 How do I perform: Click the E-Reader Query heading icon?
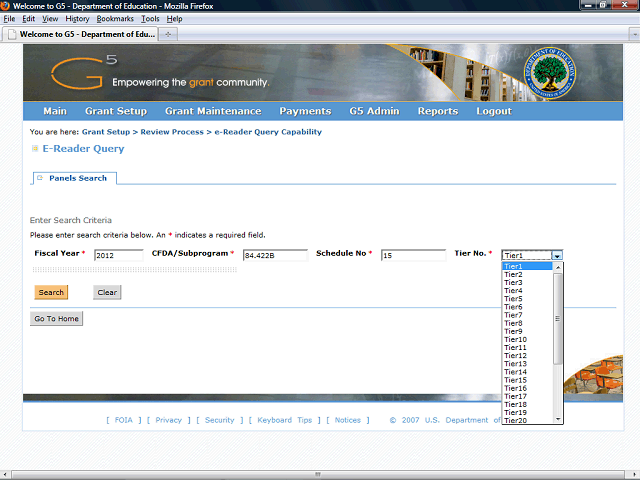(35, 149)
